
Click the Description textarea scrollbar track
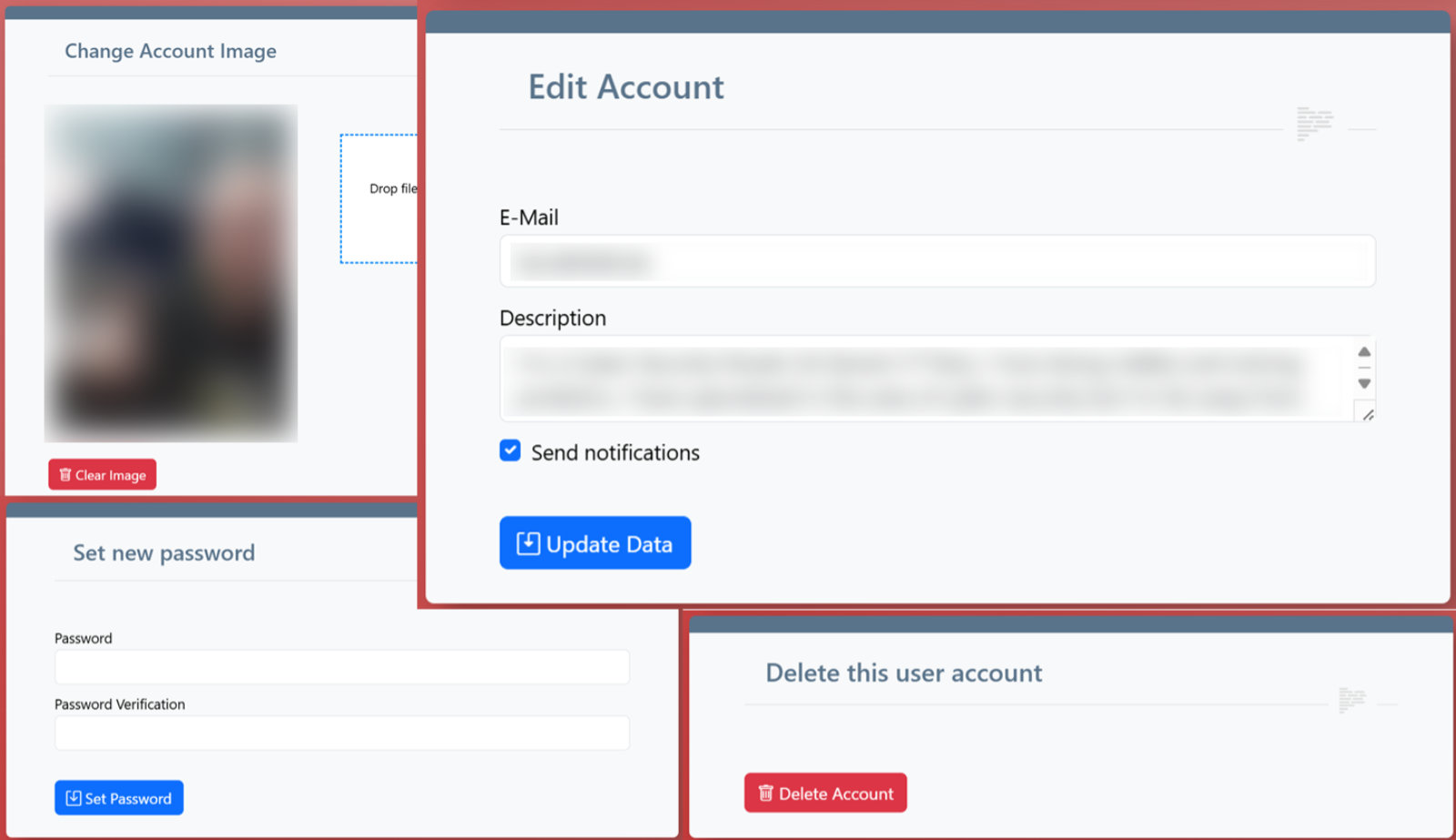point(1364,368)
